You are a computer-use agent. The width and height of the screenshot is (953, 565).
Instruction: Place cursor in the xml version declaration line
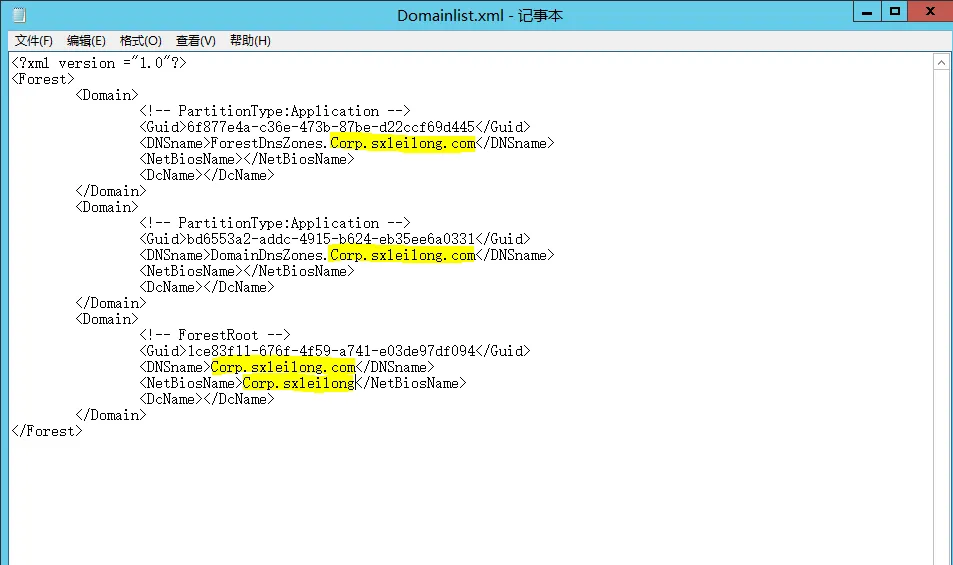98,63
